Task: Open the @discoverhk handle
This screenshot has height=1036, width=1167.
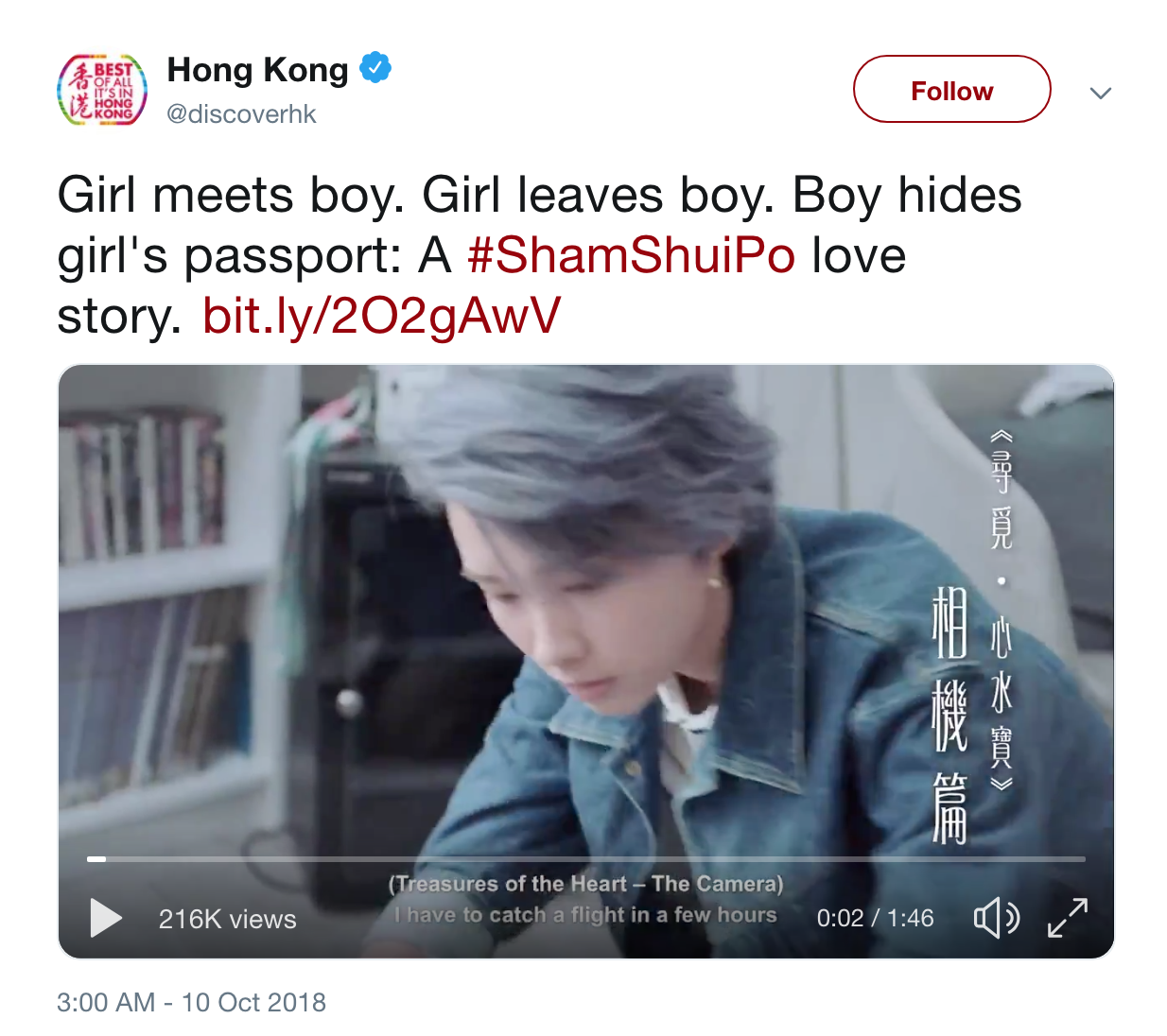Action: [x=241, y=113]
